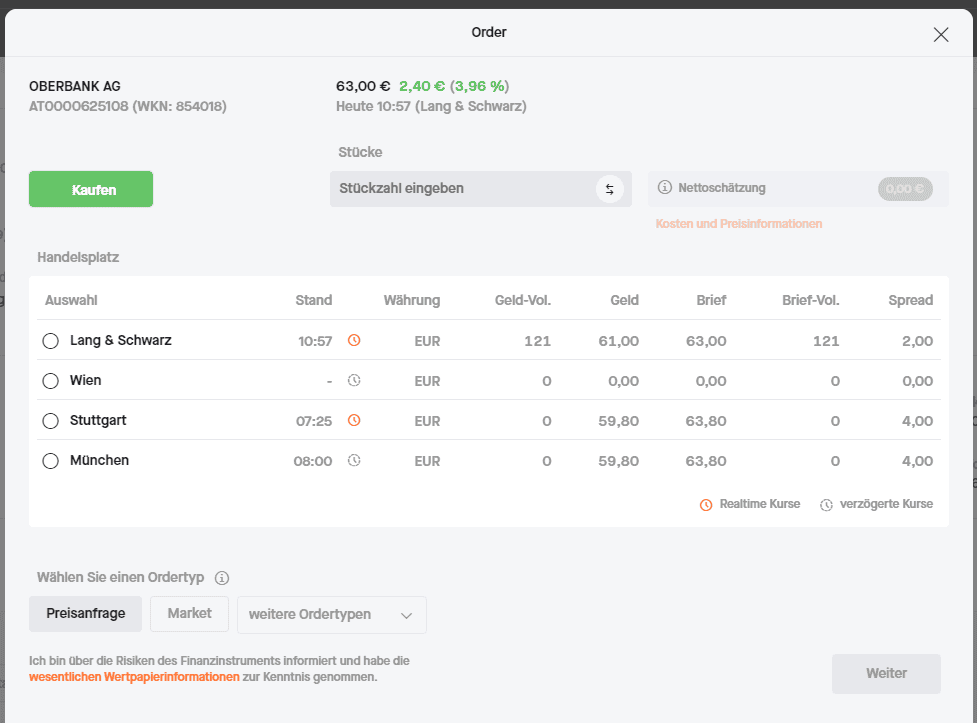Open wesentlichen Wertpapierinformationen link

(x=134, y=677)
